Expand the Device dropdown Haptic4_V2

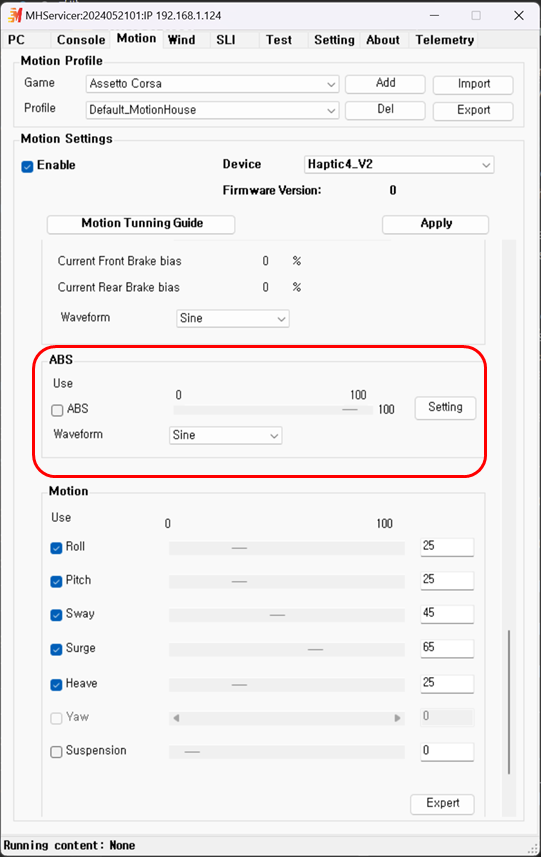(399, 165)
